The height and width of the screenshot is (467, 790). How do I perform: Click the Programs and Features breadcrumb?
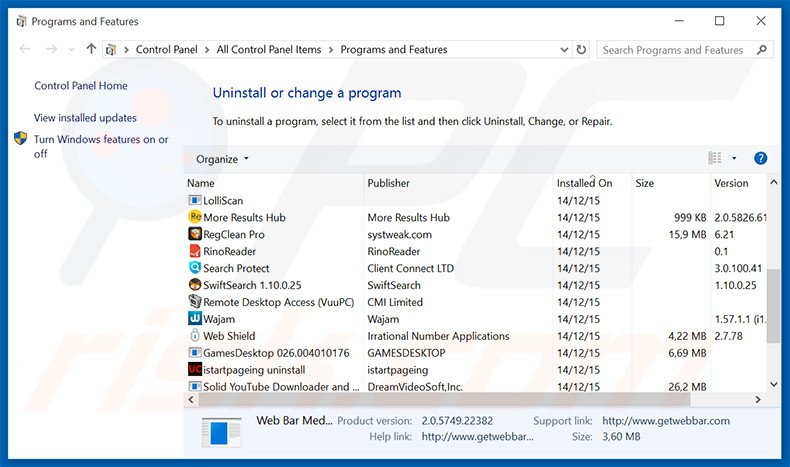click(x=394, y=49)
